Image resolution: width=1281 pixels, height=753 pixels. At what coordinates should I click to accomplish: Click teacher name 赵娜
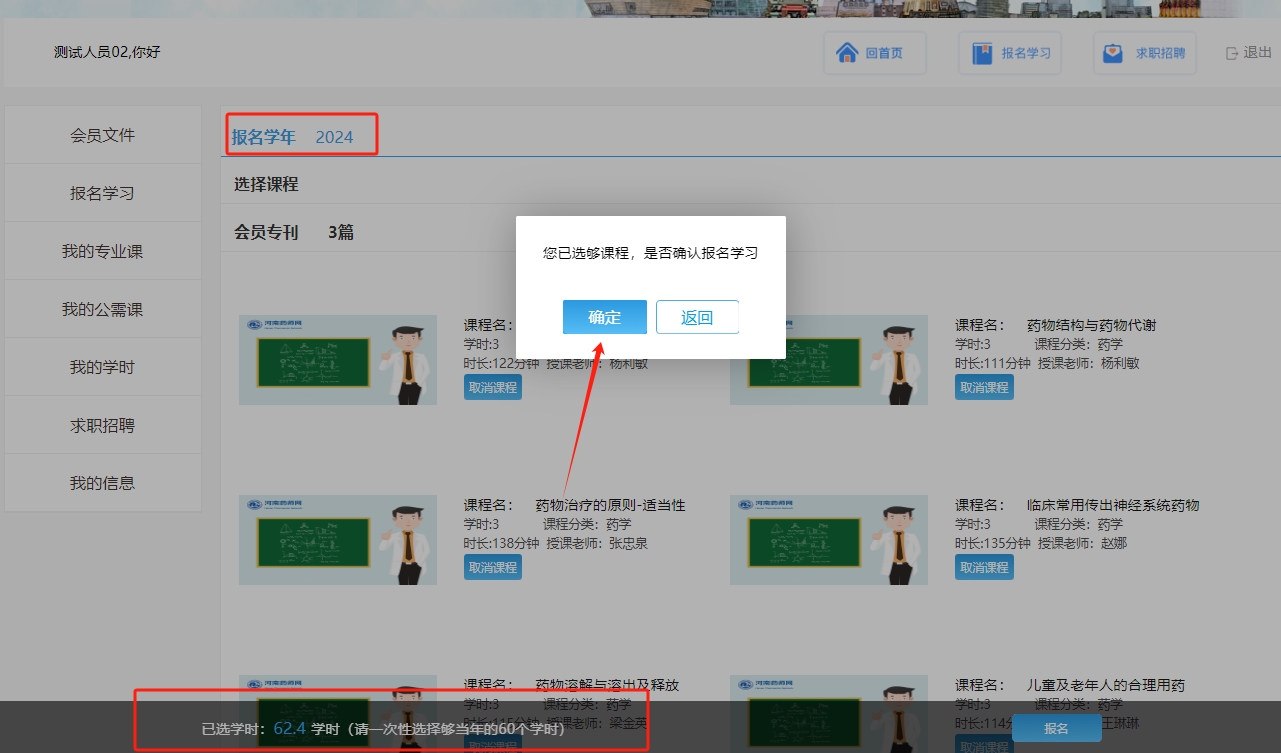coord(1114,543)
